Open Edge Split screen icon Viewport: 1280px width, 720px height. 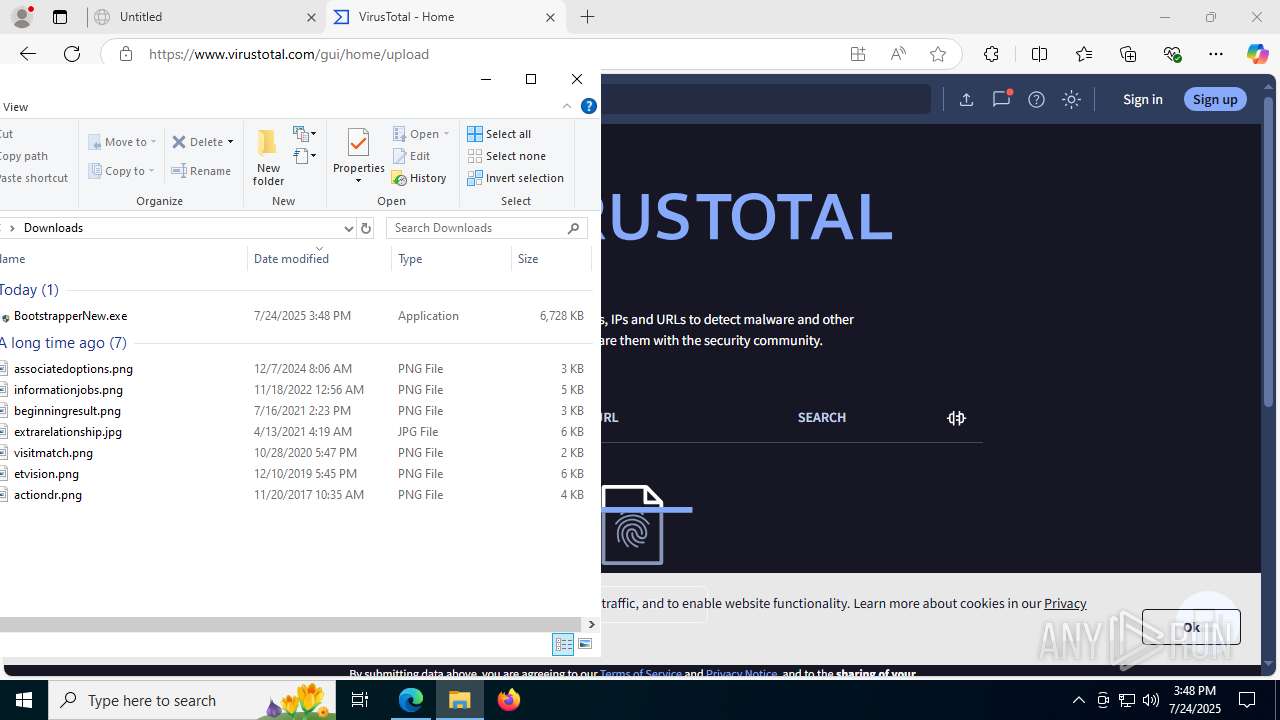click(1039, 54)
